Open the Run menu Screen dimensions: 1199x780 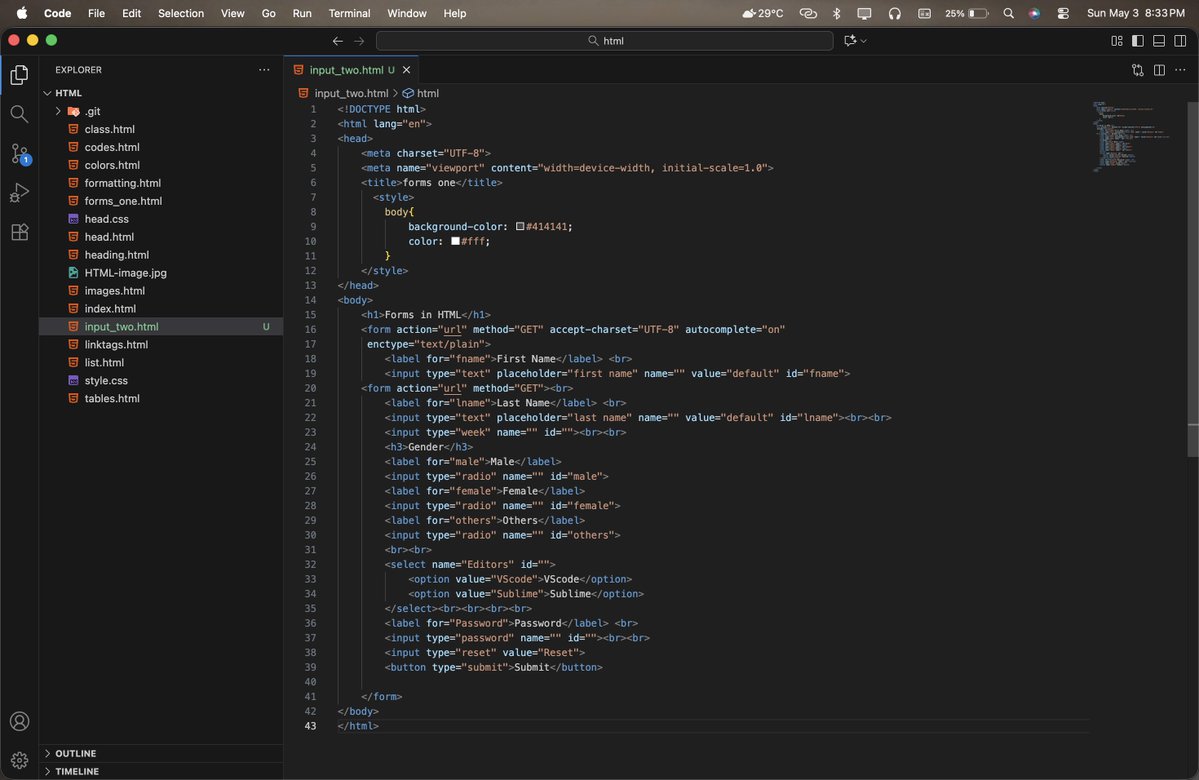pyautogui.click(x=302, y=13)
